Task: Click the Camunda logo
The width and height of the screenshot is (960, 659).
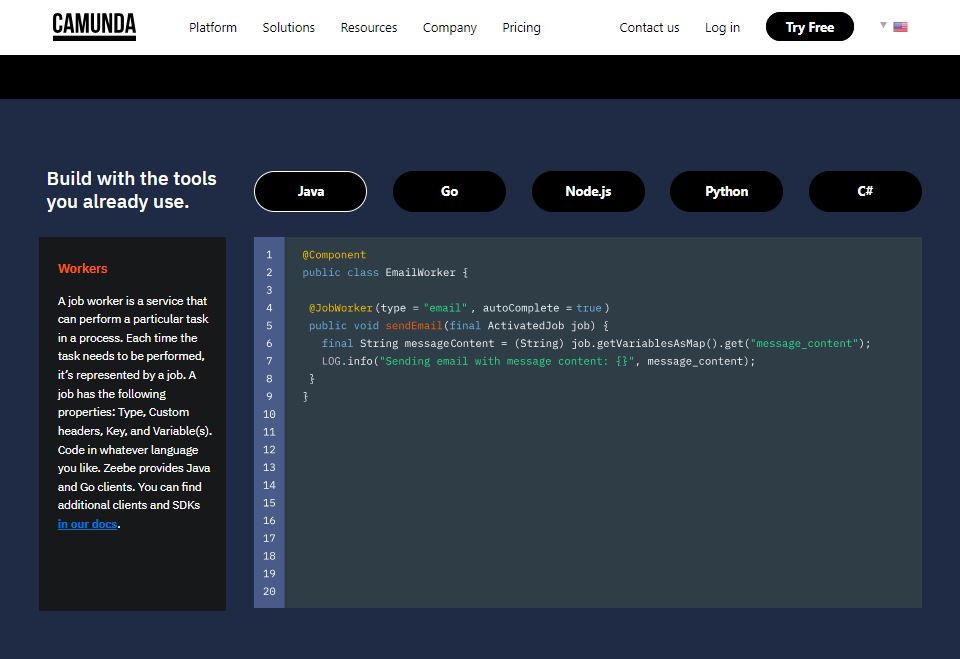Action: (94, 27)
